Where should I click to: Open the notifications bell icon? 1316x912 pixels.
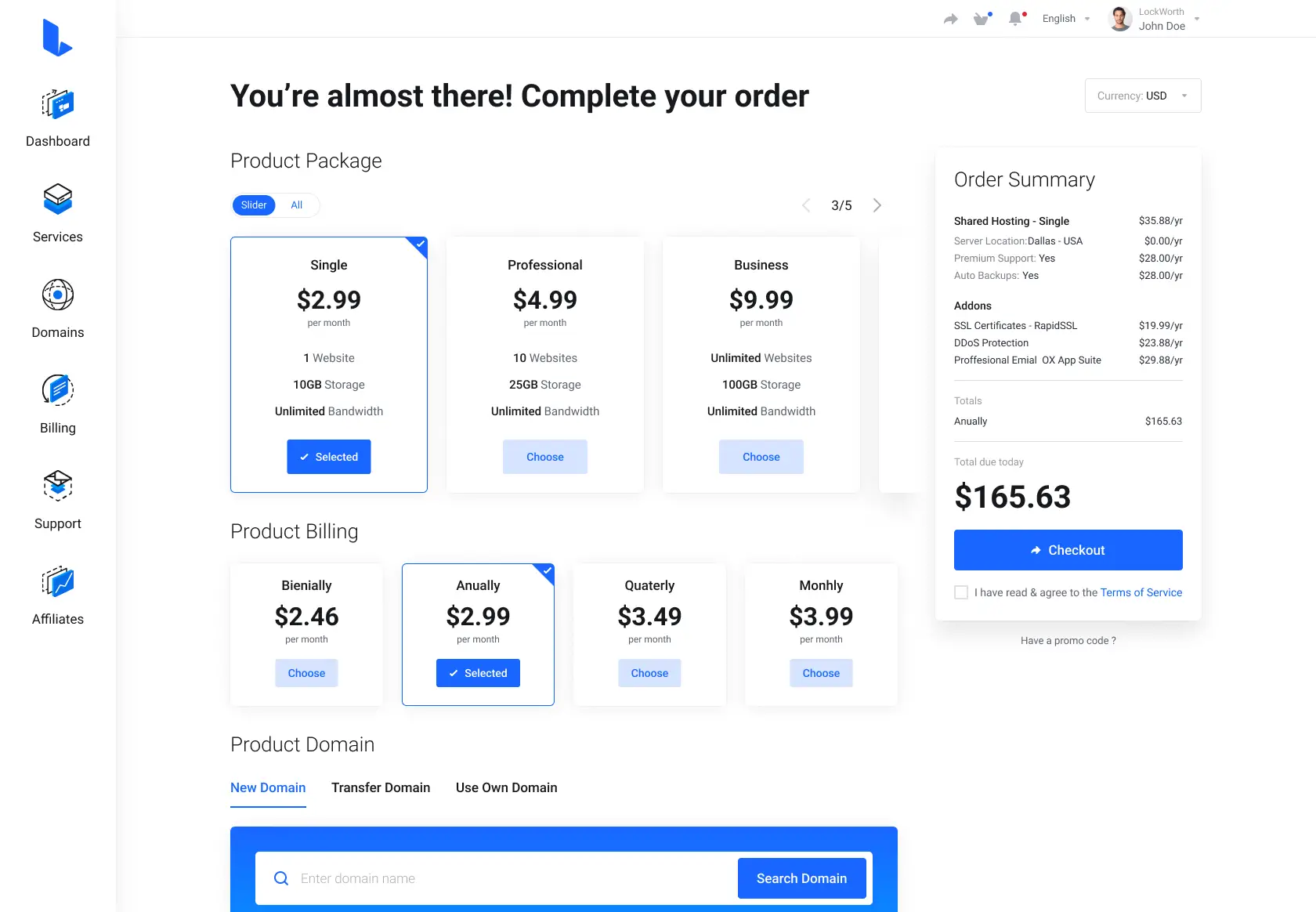point(1016,19)
